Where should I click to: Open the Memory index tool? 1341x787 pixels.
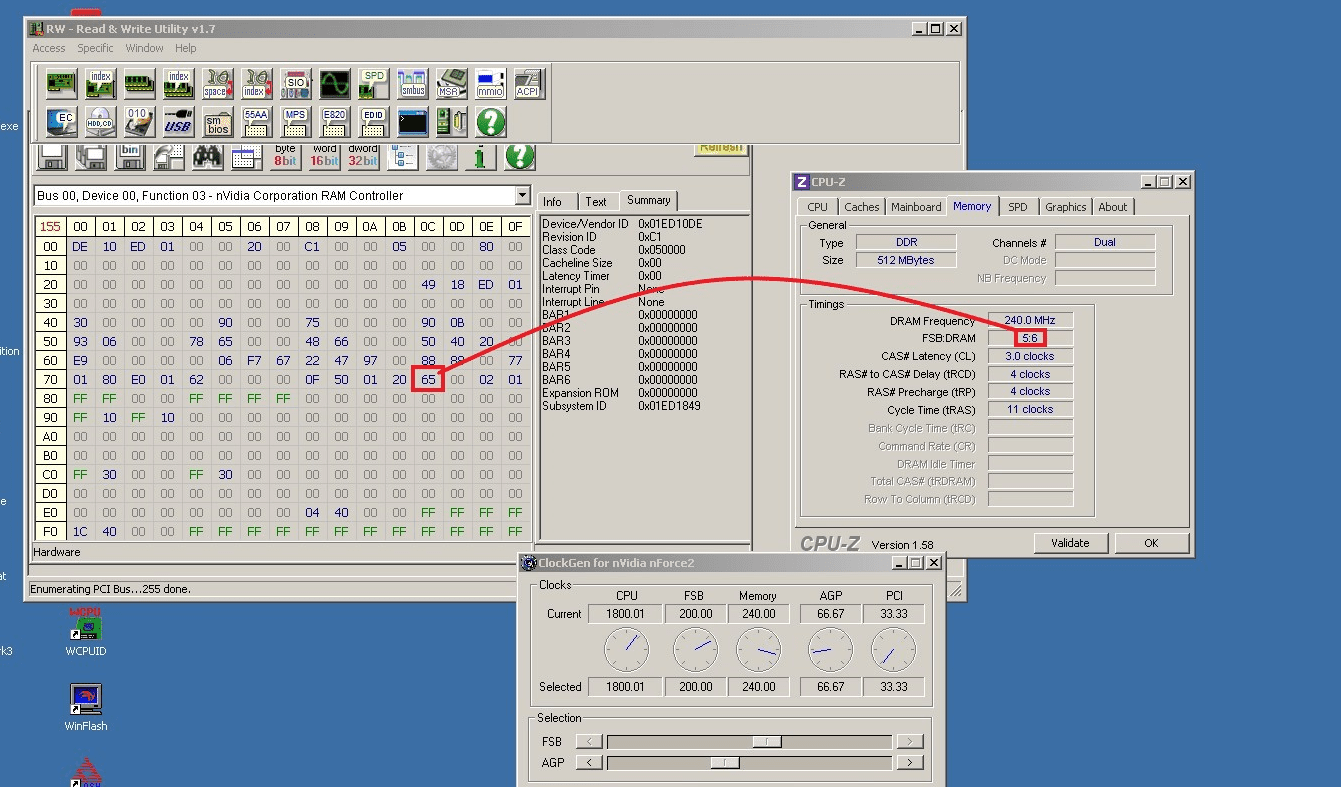coord(178,84)
